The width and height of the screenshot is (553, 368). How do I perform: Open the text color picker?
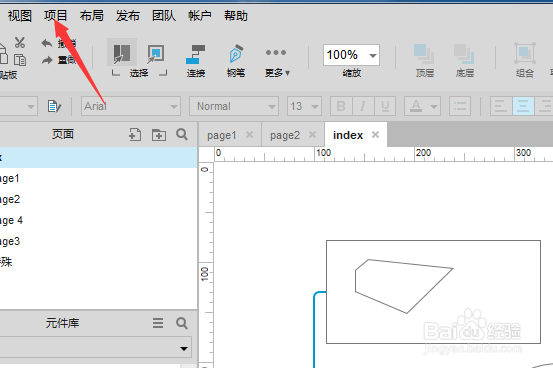point(423,106)
